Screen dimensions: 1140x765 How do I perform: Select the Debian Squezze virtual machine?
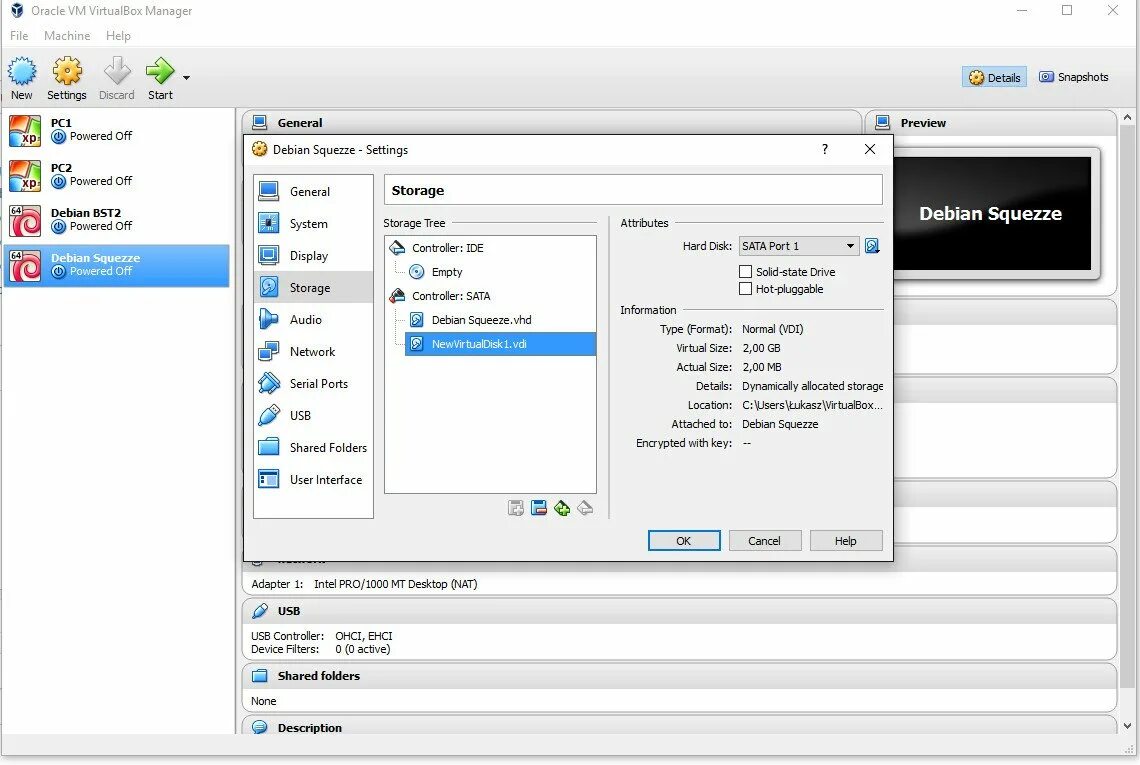click(116, 265)
